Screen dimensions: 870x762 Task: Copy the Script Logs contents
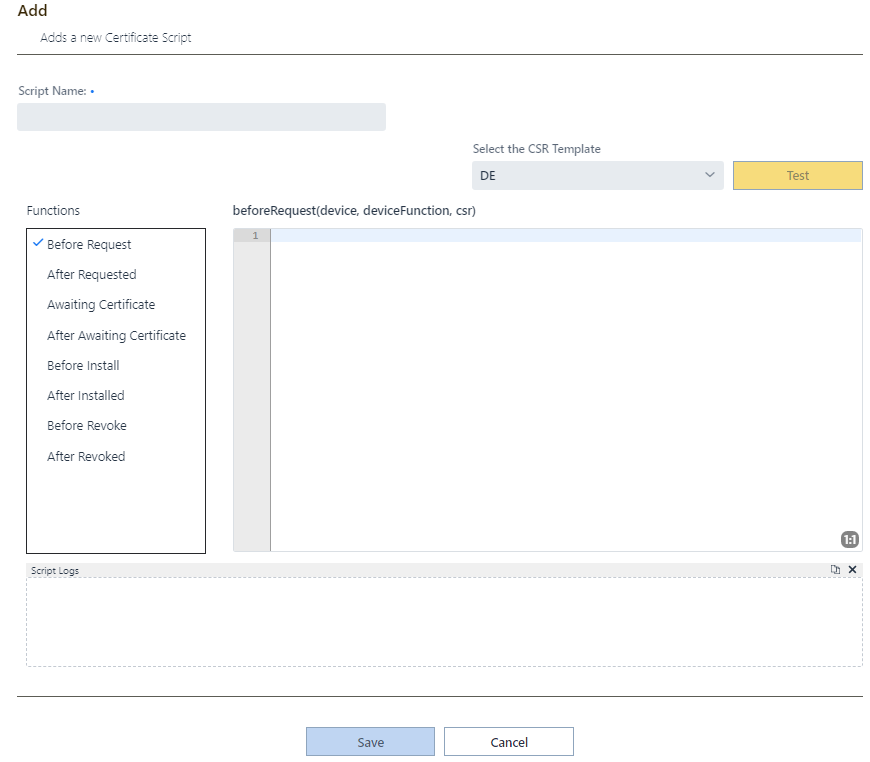coord(835,569)
